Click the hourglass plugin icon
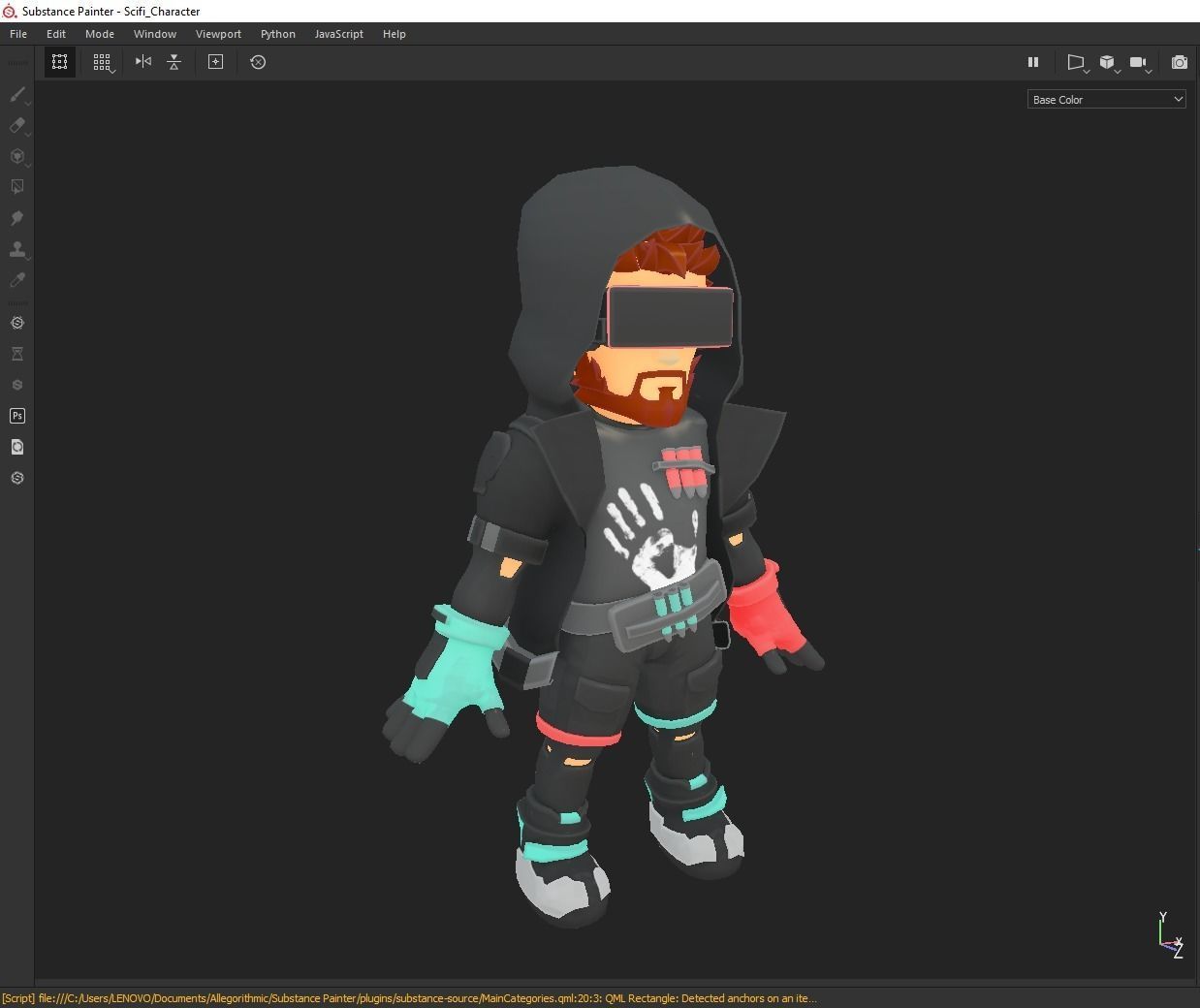The image size is (1200, 1008). (x=17, y=354)
